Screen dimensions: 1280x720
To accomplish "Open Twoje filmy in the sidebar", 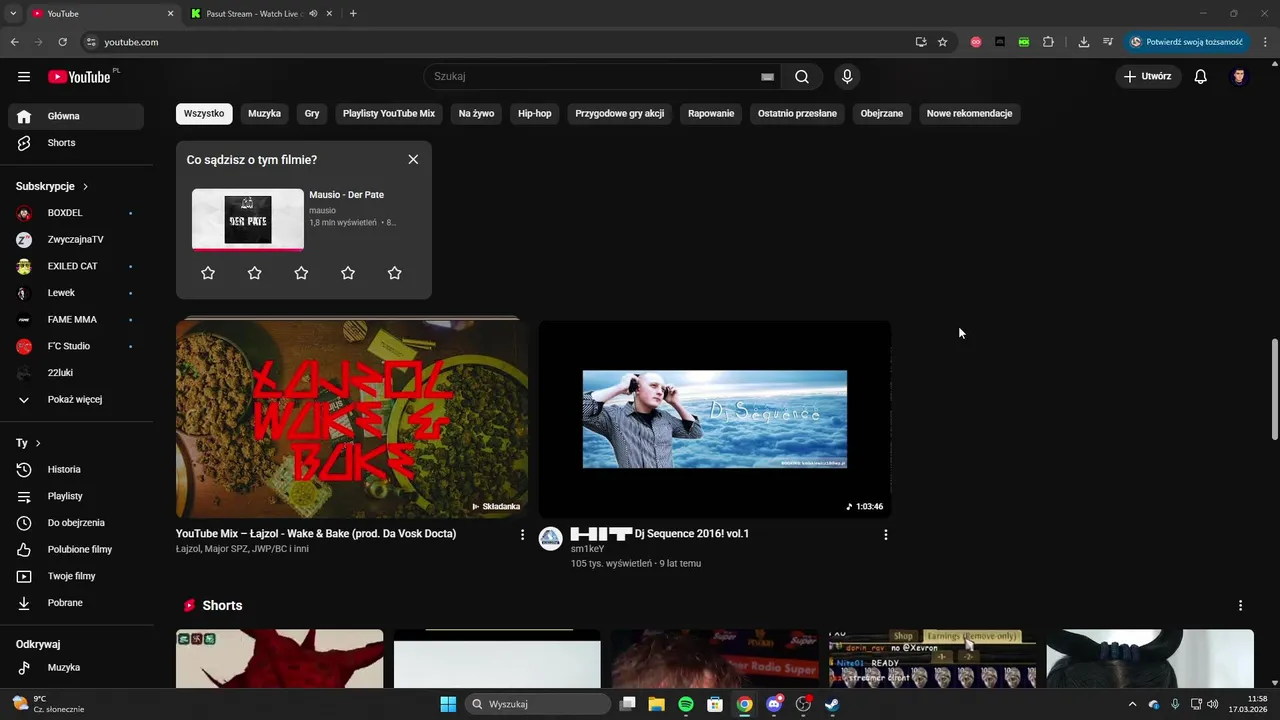I will [76, 576].
